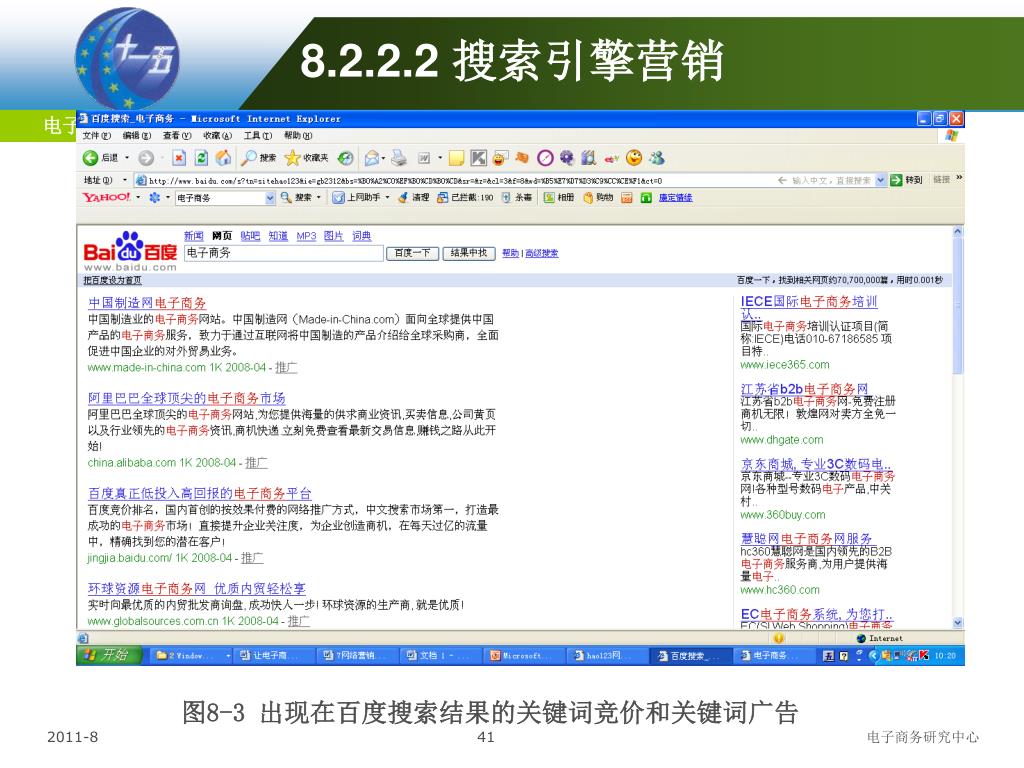Open result 百度真正低投入高回报的电子商务平台

click(x=200, y=494)
